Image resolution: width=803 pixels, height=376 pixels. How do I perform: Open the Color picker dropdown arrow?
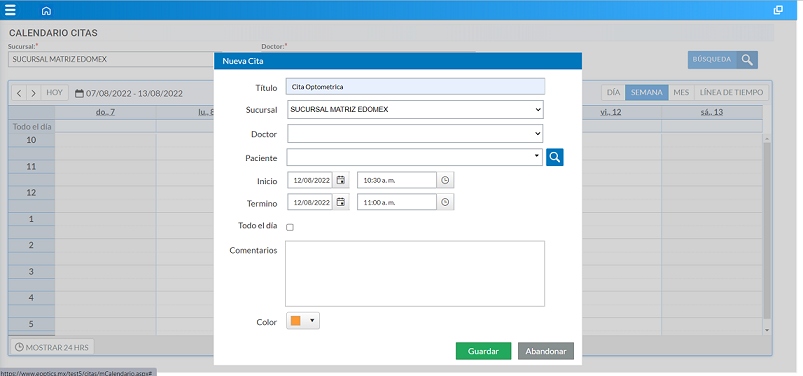pos(312,321)
